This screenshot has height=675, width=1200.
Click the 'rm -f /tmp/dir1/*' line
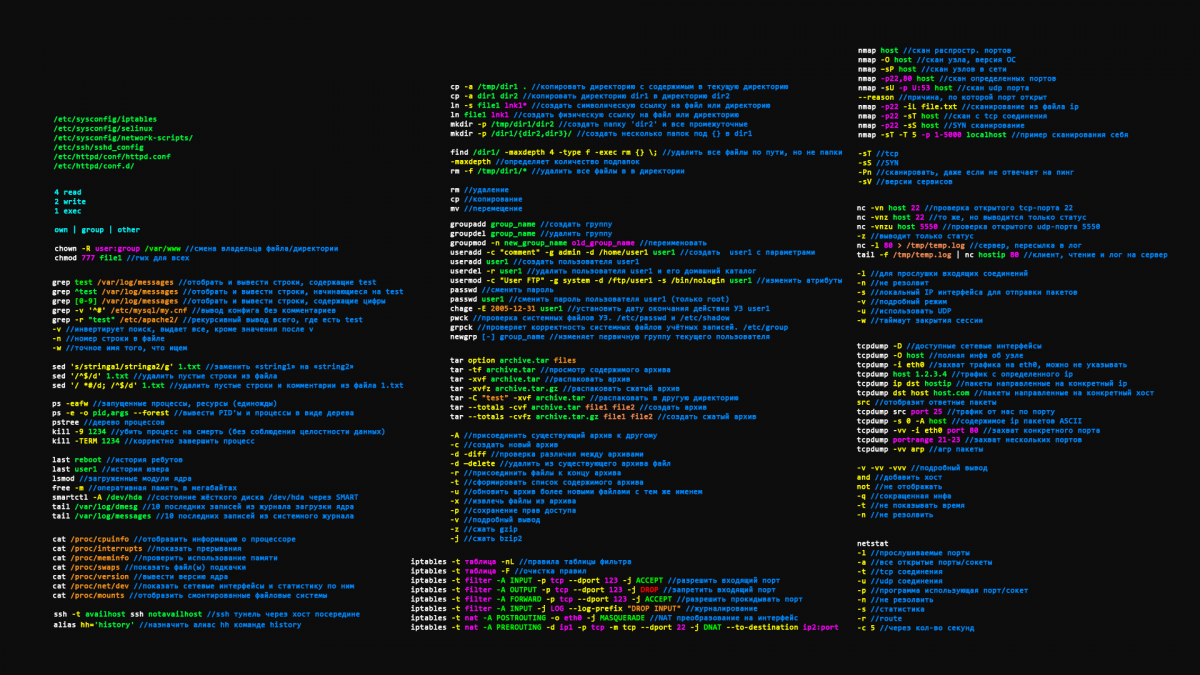pos(567,170)
